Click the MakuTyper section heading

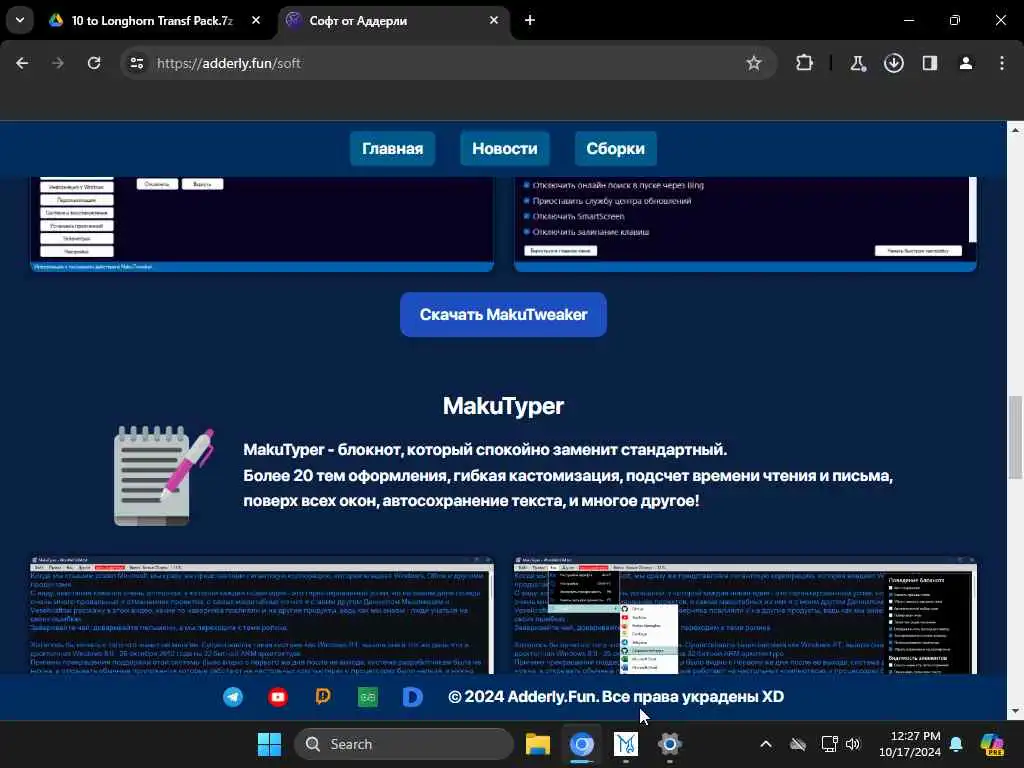point(504,406)
